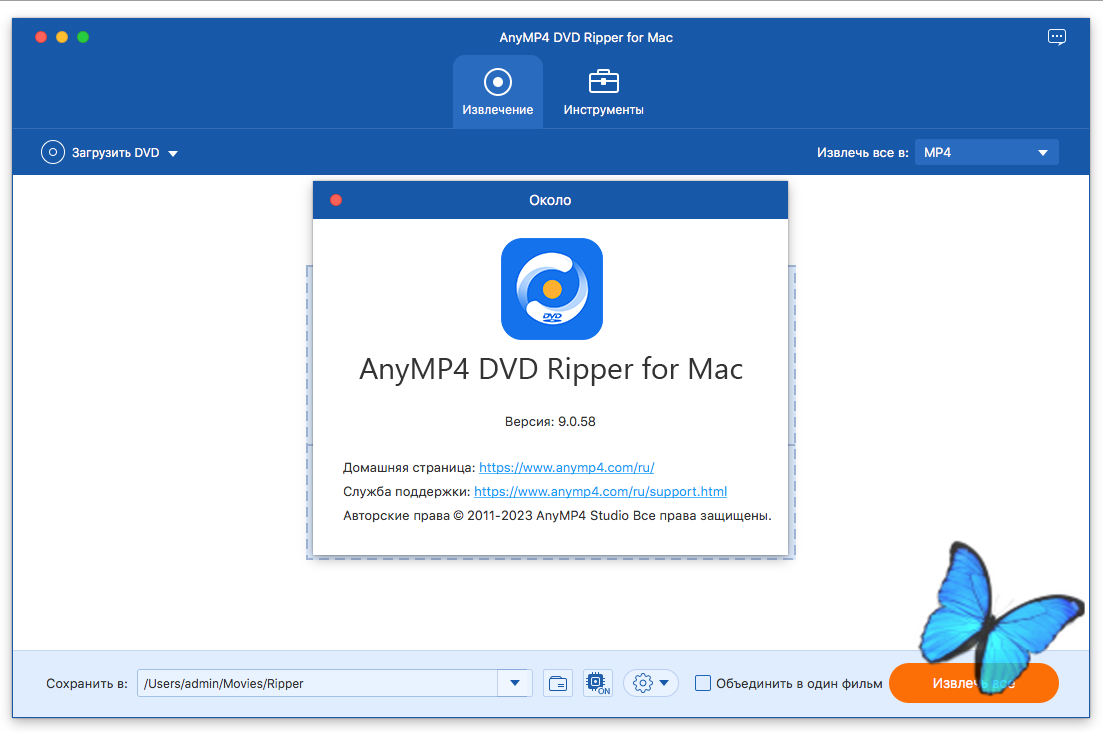The width and height of the screenshot is (1103, 732).
Task: Click the Извлечь все в: label
Action: point(862,153)
